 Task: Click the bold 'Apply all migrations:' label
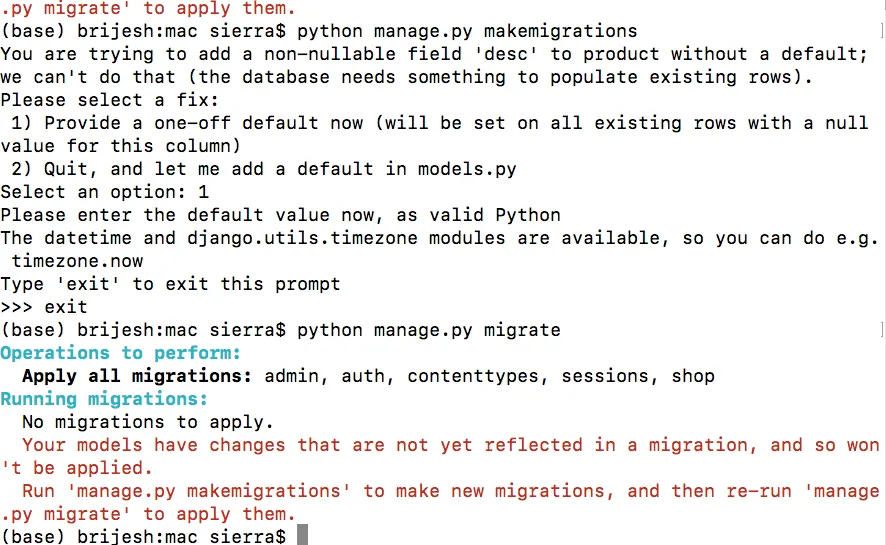[137, 376]
